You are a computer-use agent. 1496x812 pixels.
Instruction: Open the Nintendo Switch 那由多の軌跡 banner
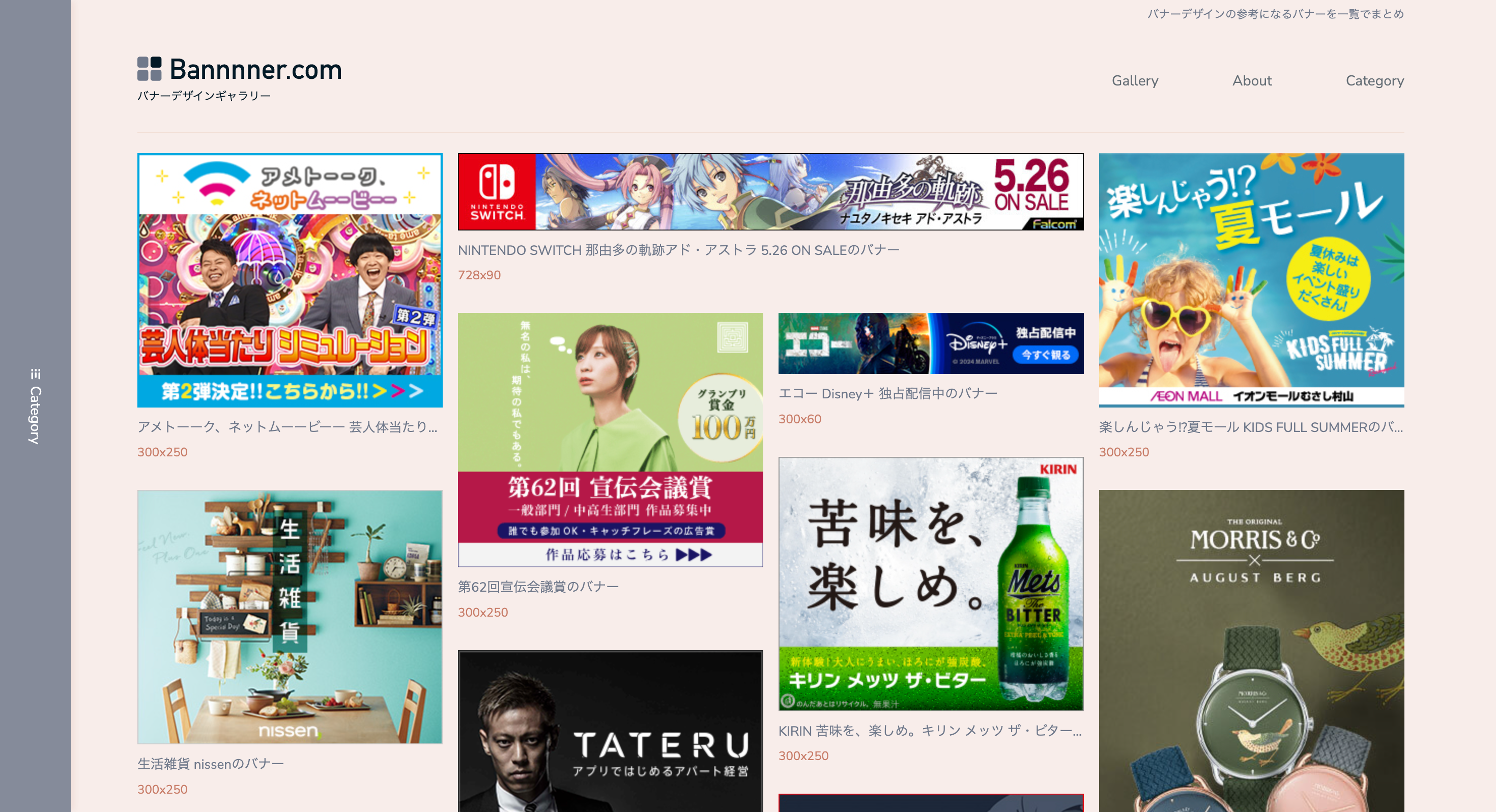770,192
